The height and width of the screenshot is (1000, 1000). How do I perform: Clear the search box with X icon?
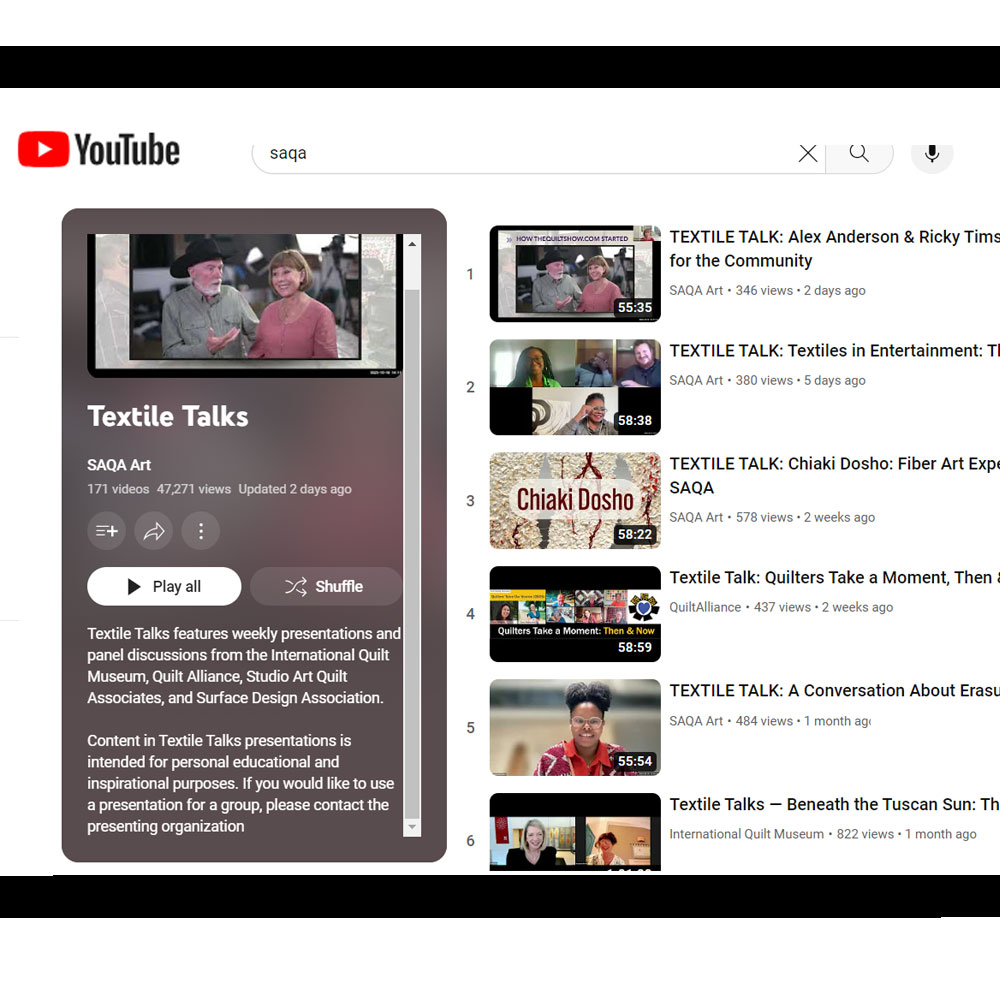click(x=808, y=153)
